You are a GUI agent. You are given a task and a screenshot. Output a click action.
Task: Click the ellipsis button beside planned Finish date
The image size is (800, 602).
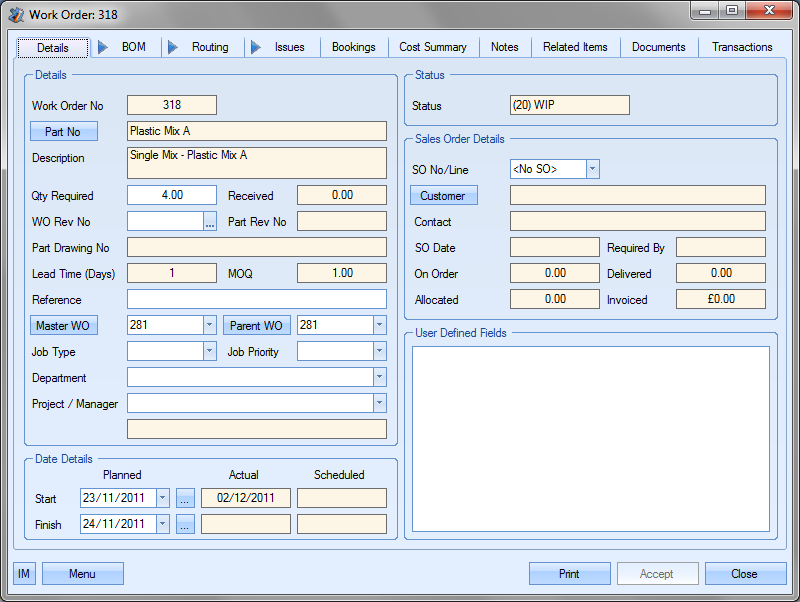pyautogui.click(x=185, y=524)
